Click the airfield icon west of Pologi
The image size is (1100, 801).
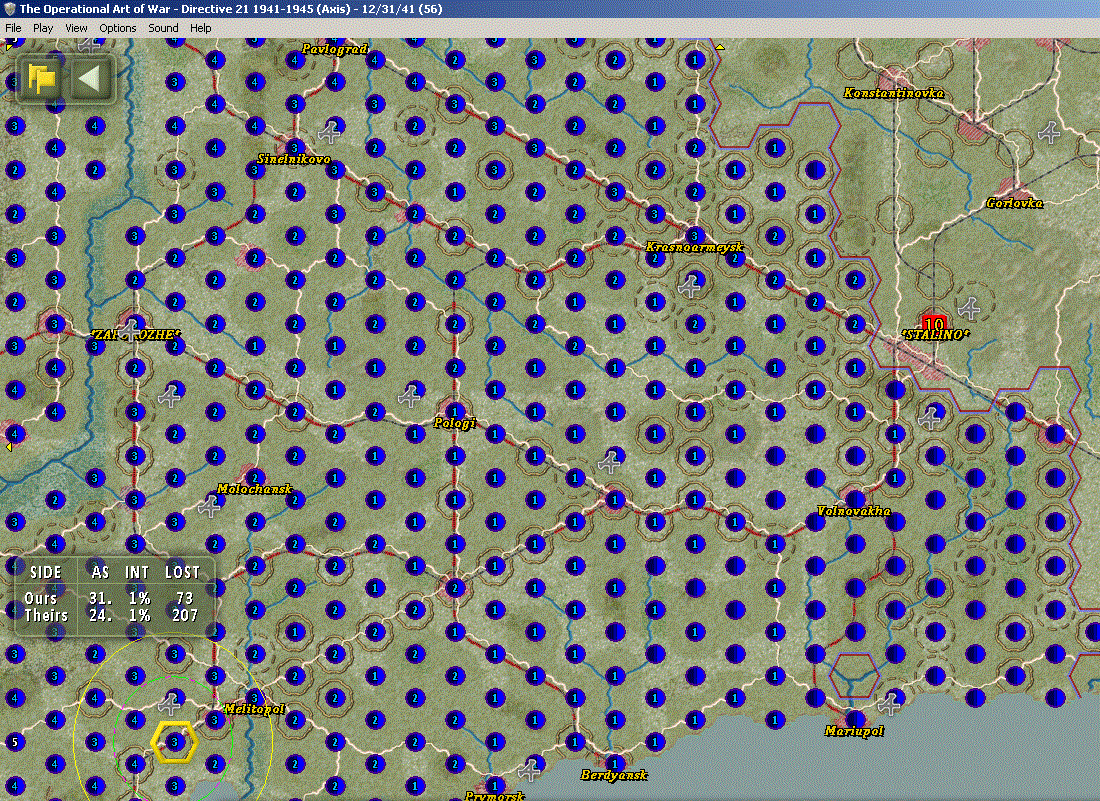pyautogui.click(x=410, y=396)
